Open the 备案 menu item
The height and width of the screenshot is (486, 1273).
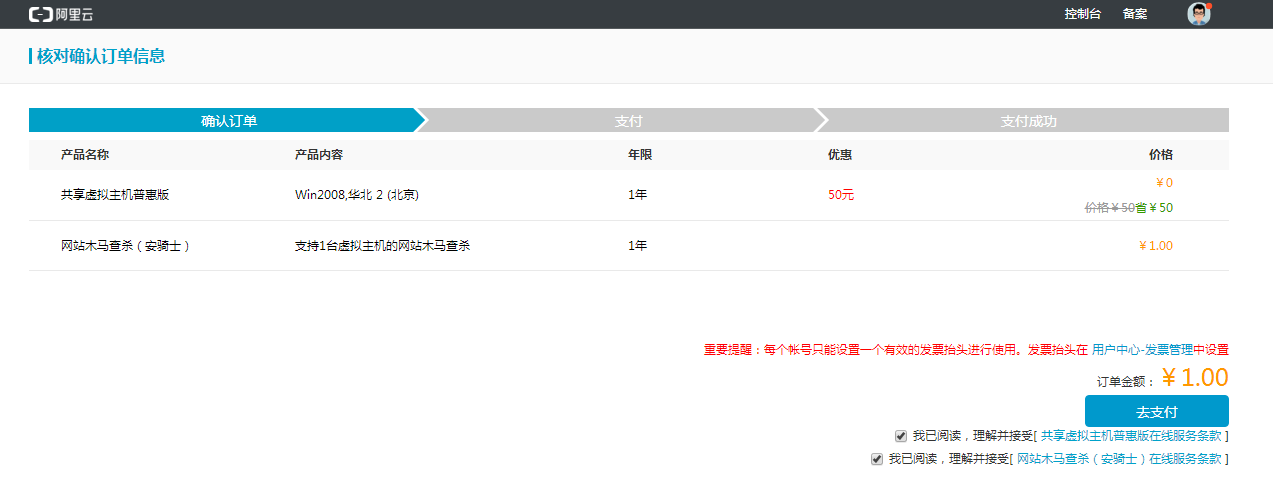click(1135, 14)
